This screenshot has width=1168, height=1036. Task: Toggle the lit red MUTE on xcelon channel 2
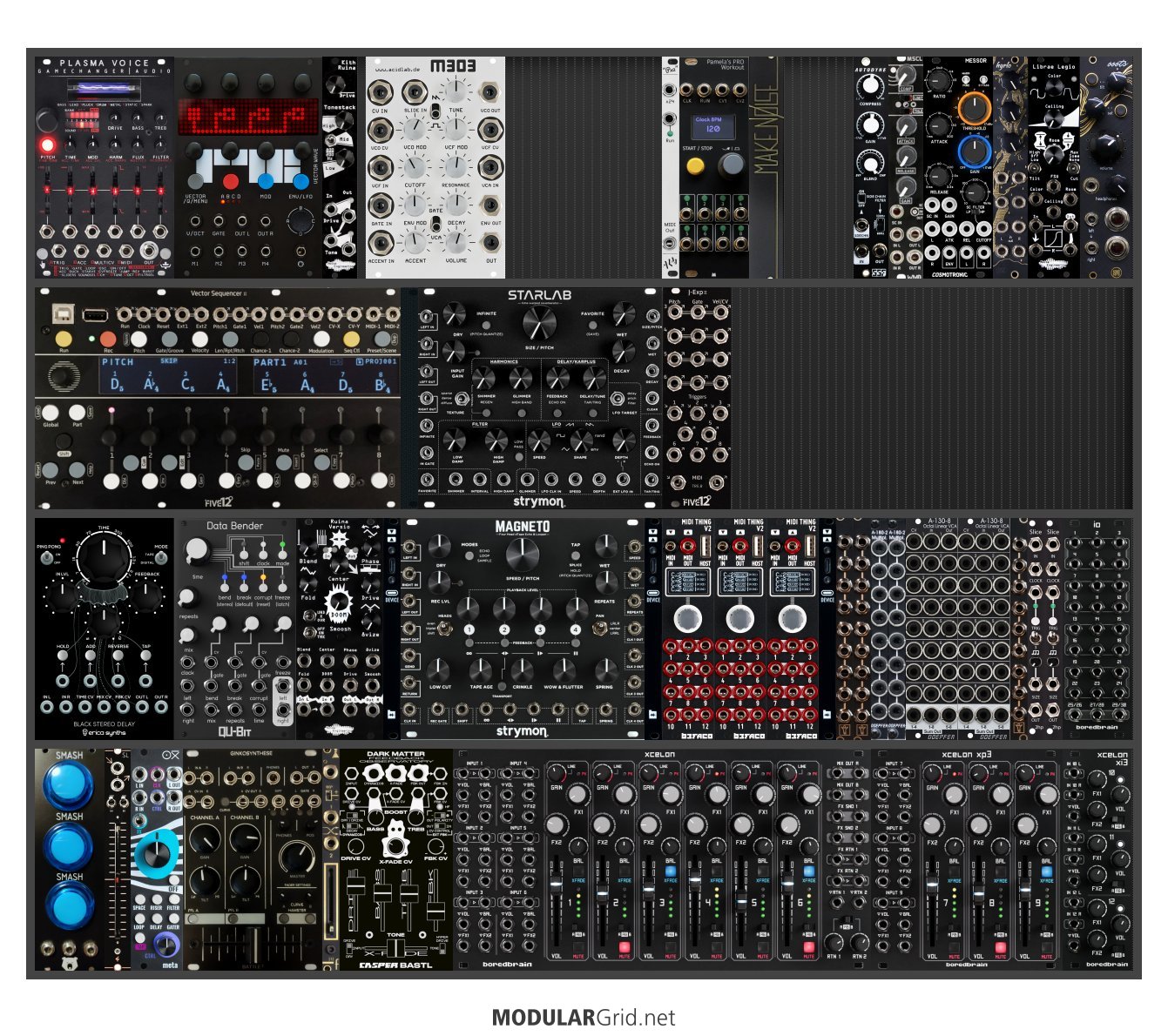pyautogui.click(x=625, y=947)
